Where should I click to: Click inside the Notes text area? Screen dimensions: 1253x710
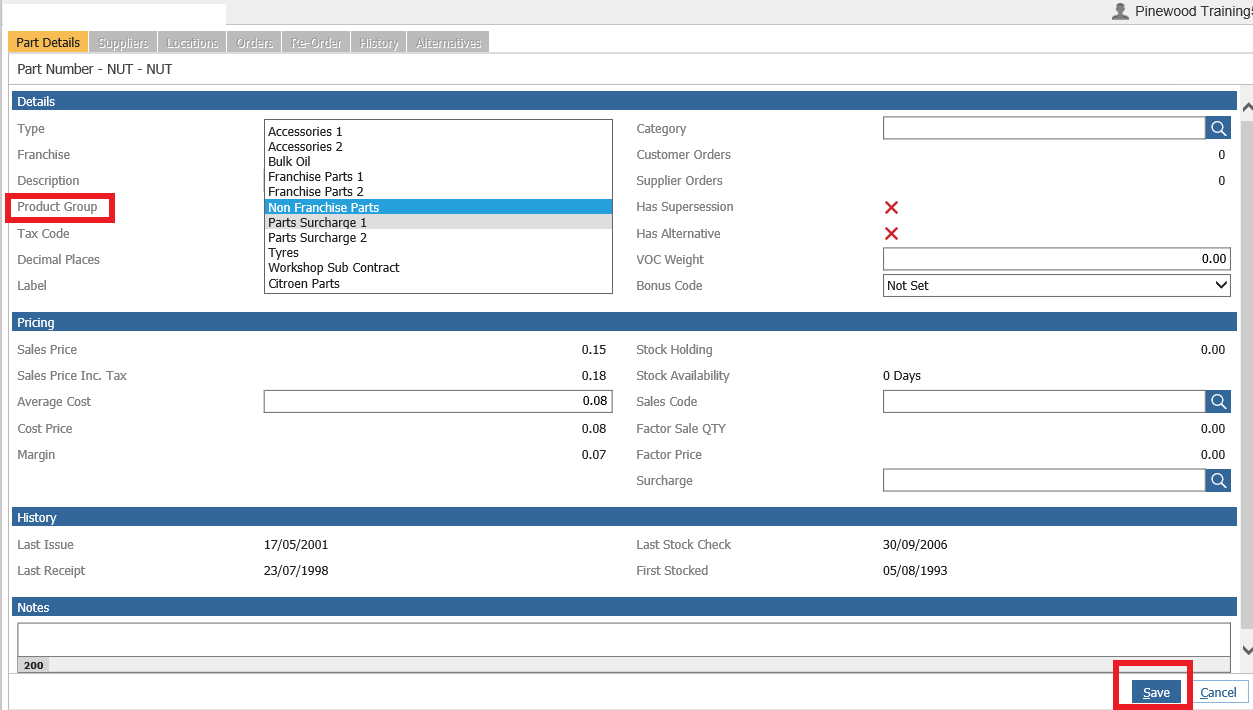624,640
